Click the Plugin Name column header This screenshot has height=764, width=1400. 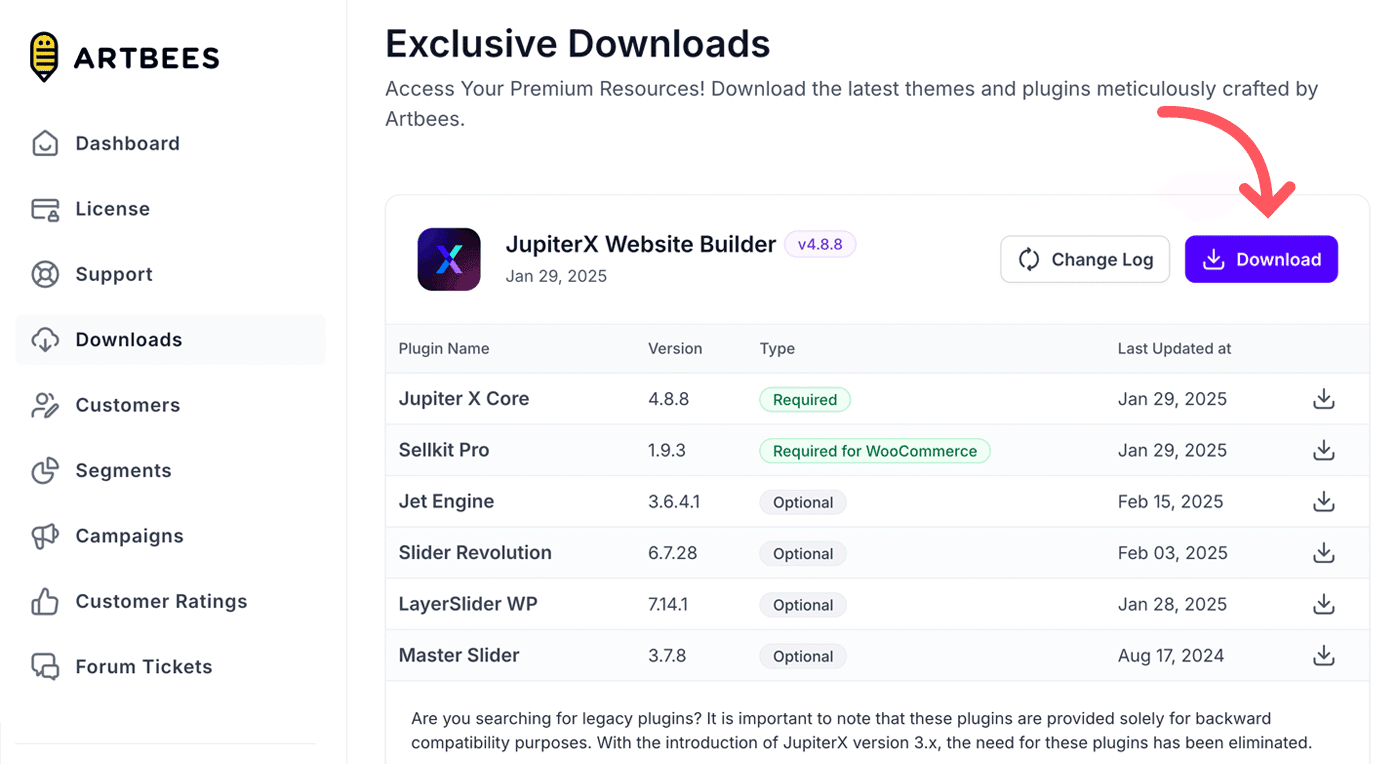tap(444, 349)
